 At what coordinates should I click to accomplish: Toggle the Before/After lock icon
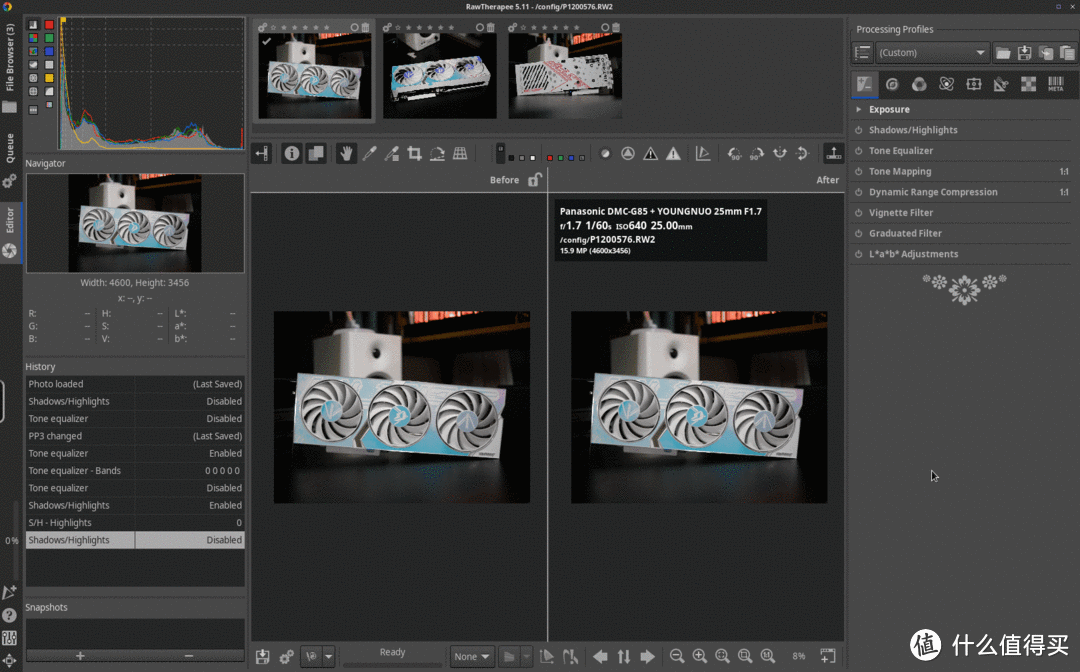pyautogui.click(x=535, y=180)
